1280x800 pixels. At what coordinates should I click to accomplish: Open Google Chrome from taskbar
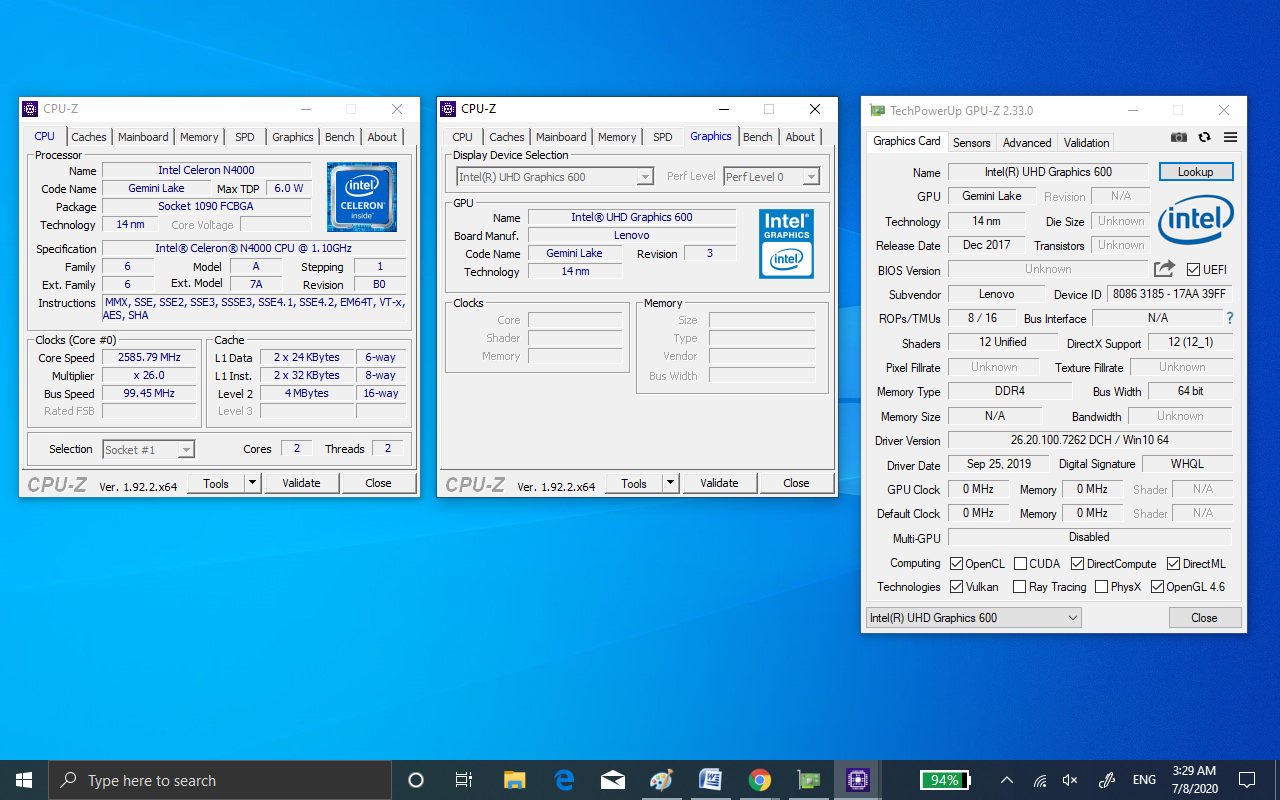pyautogui.click(x=760, y=780)
